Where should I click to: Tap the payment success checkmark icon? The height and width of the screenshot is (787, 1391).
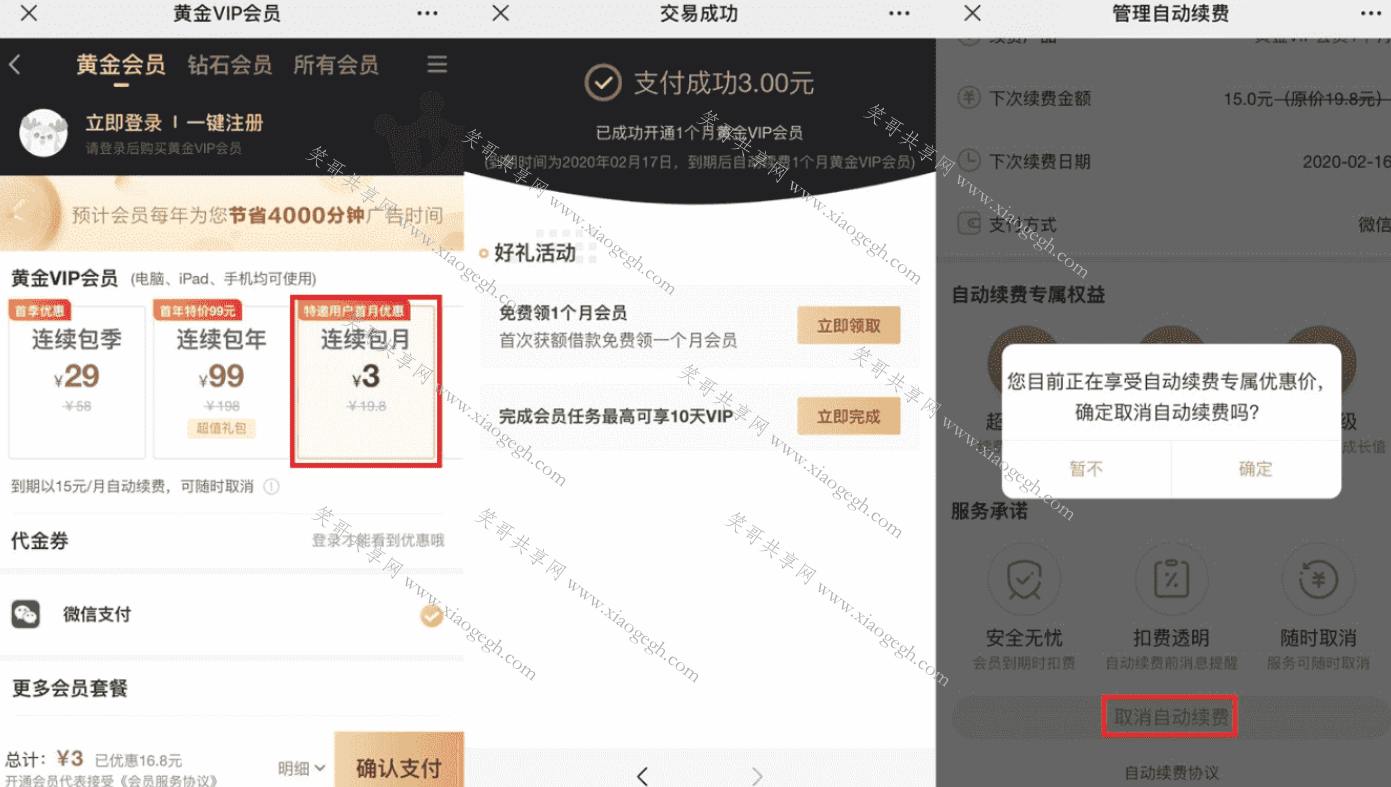point(603,83)
